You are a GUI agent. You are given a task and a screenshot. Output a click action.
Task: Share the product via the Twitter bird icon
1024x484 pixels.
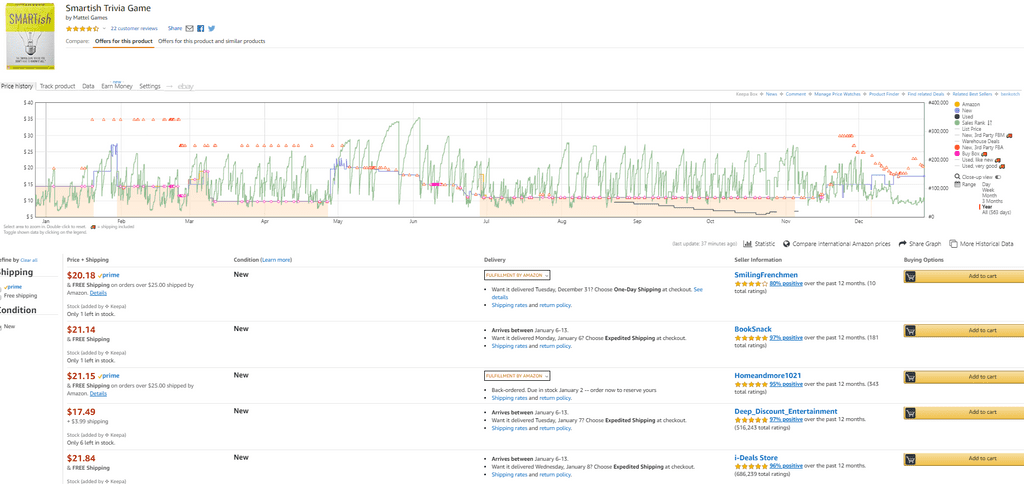(211, 29)
